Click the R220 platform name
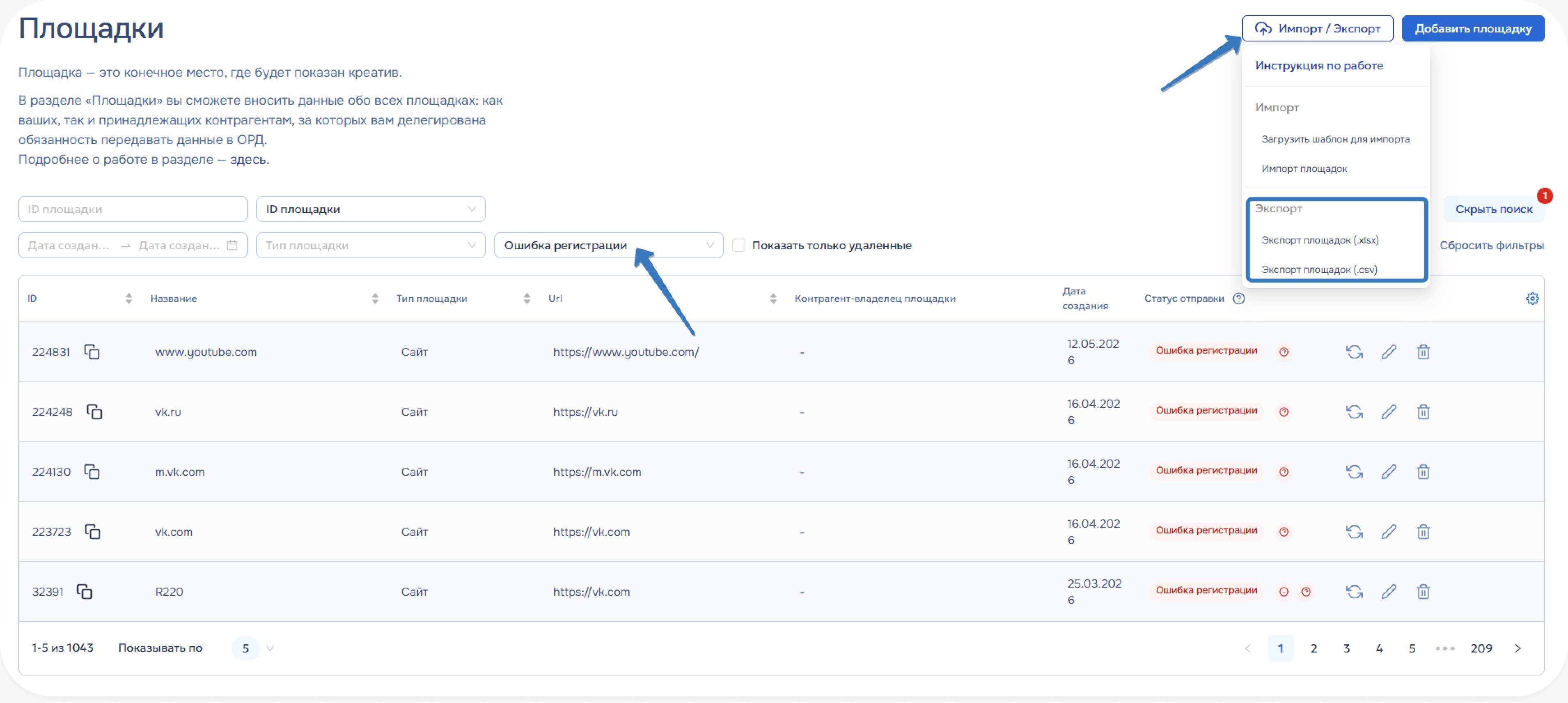 coord(169,592)
